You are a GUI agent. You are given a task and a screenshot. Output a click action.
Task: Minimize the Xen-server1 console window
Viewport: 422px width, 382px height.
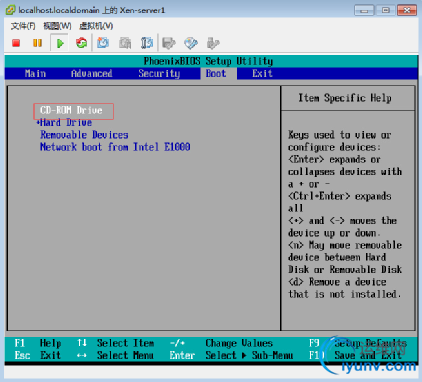[364, 10]
